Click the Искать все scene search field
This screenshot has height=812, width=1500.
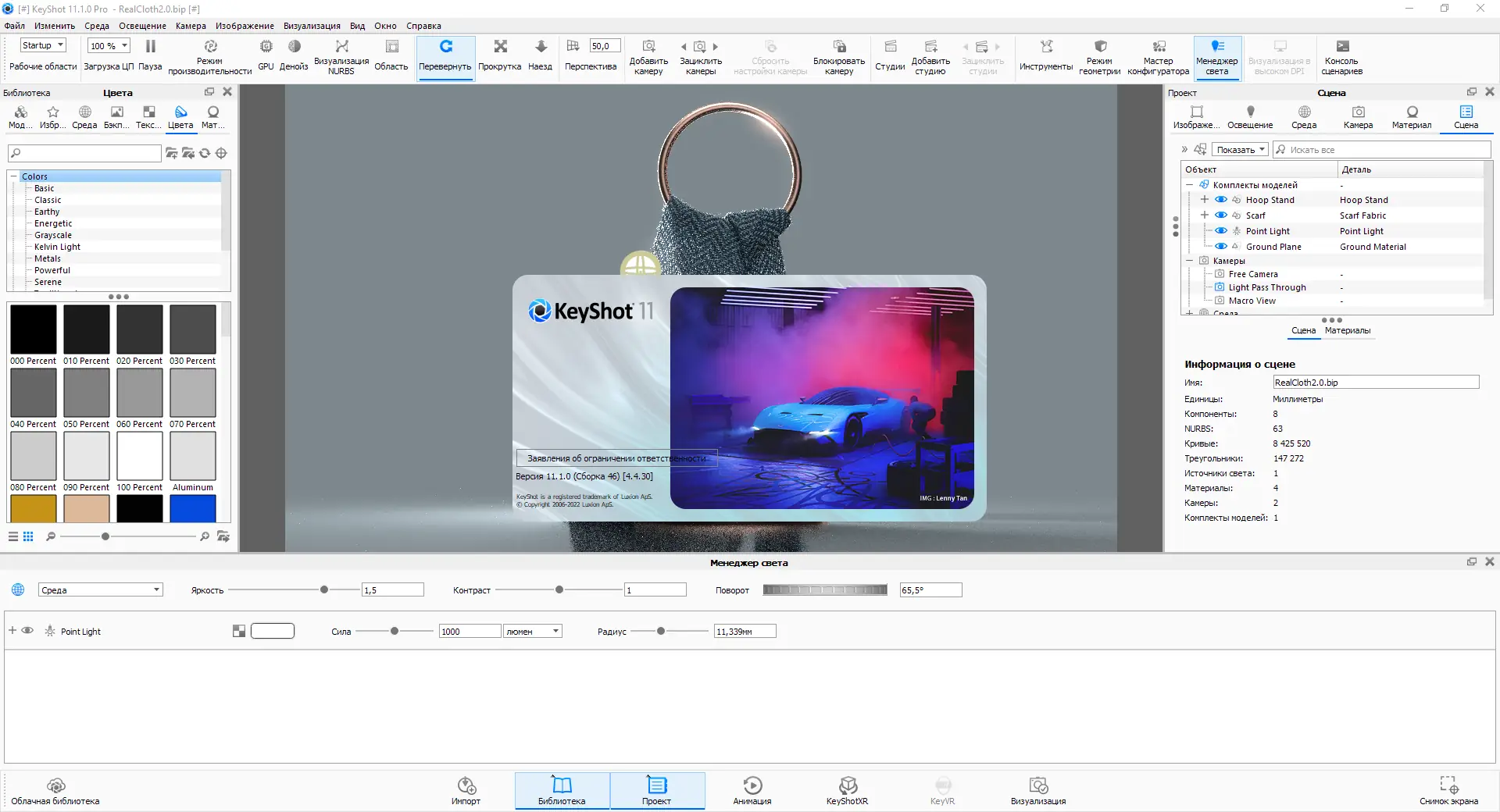click(x=1382, y=150)
